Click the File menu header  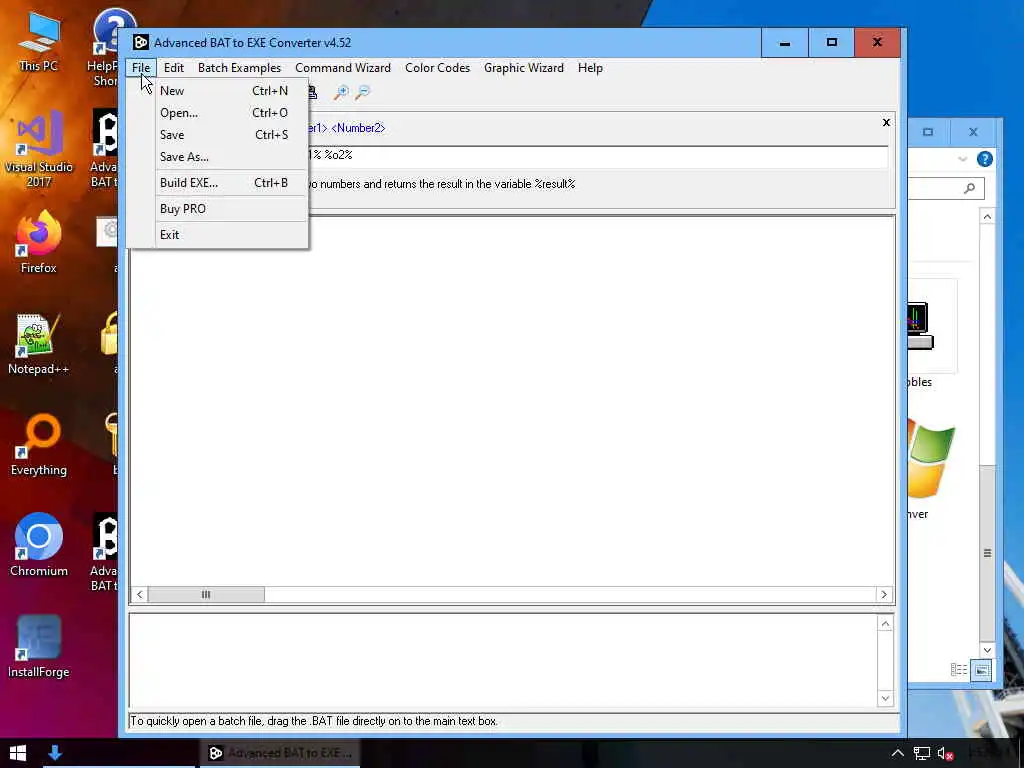[x=141, y=68]
